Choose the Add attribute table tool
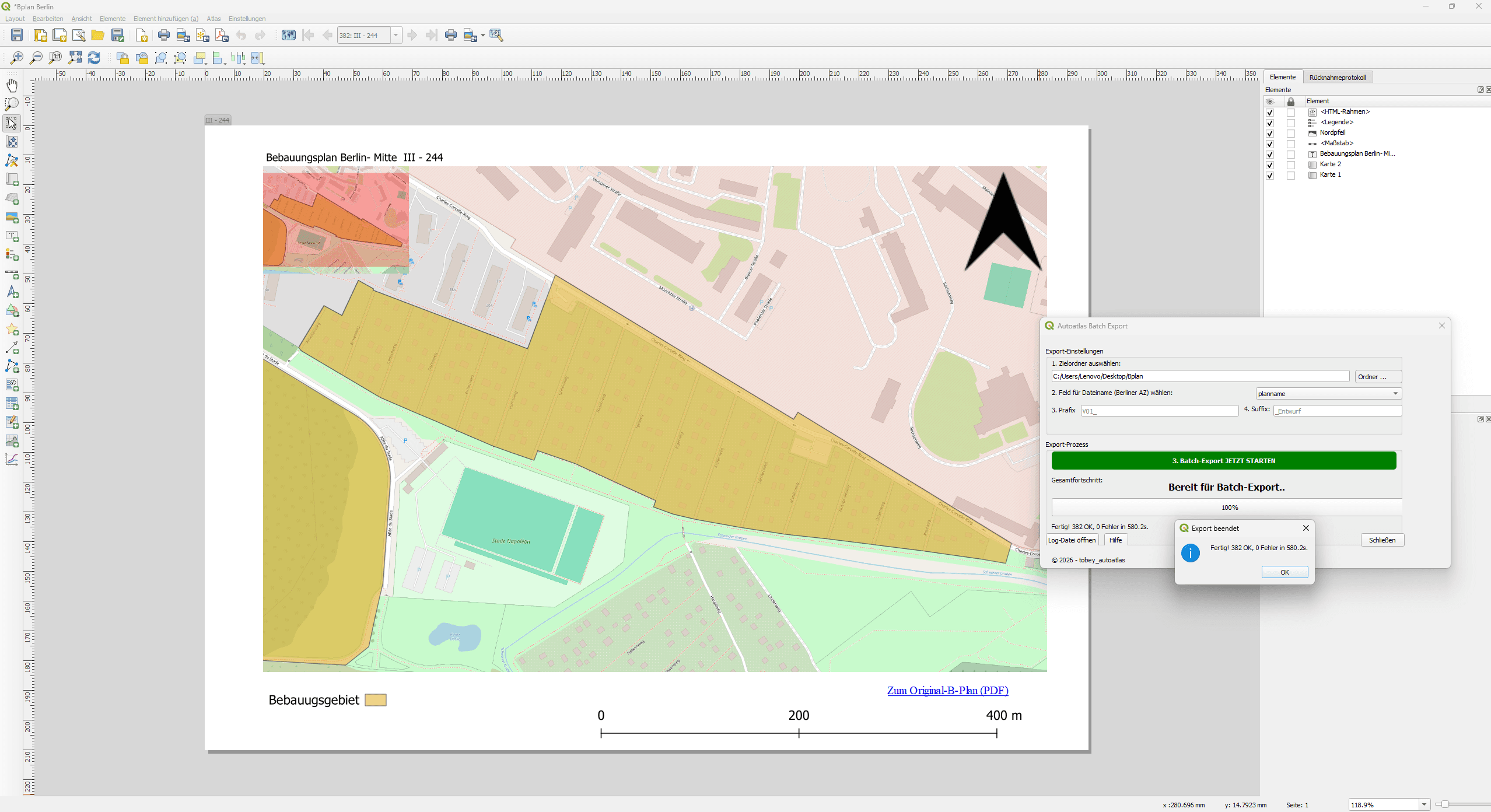 coord(12,404)
